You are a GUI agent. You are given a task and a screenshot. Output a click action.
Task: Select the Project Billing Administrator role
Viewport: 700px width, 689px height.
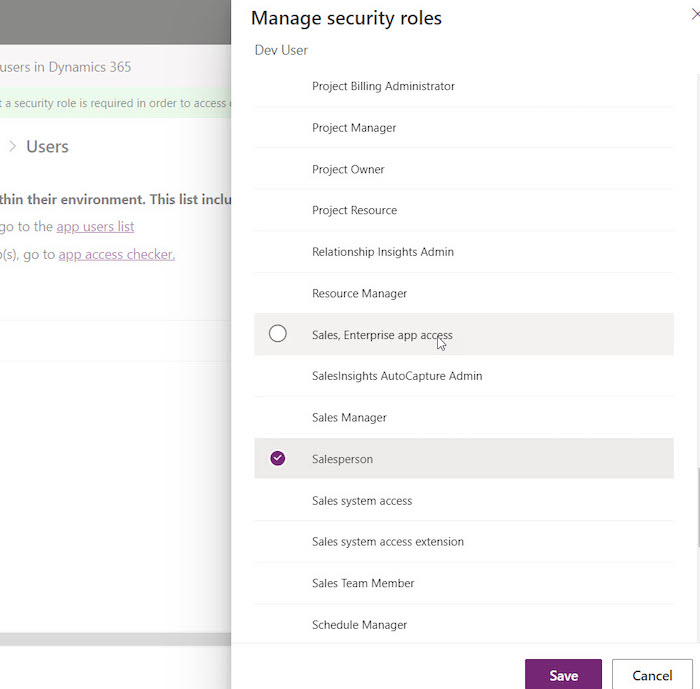click(464, 86)
